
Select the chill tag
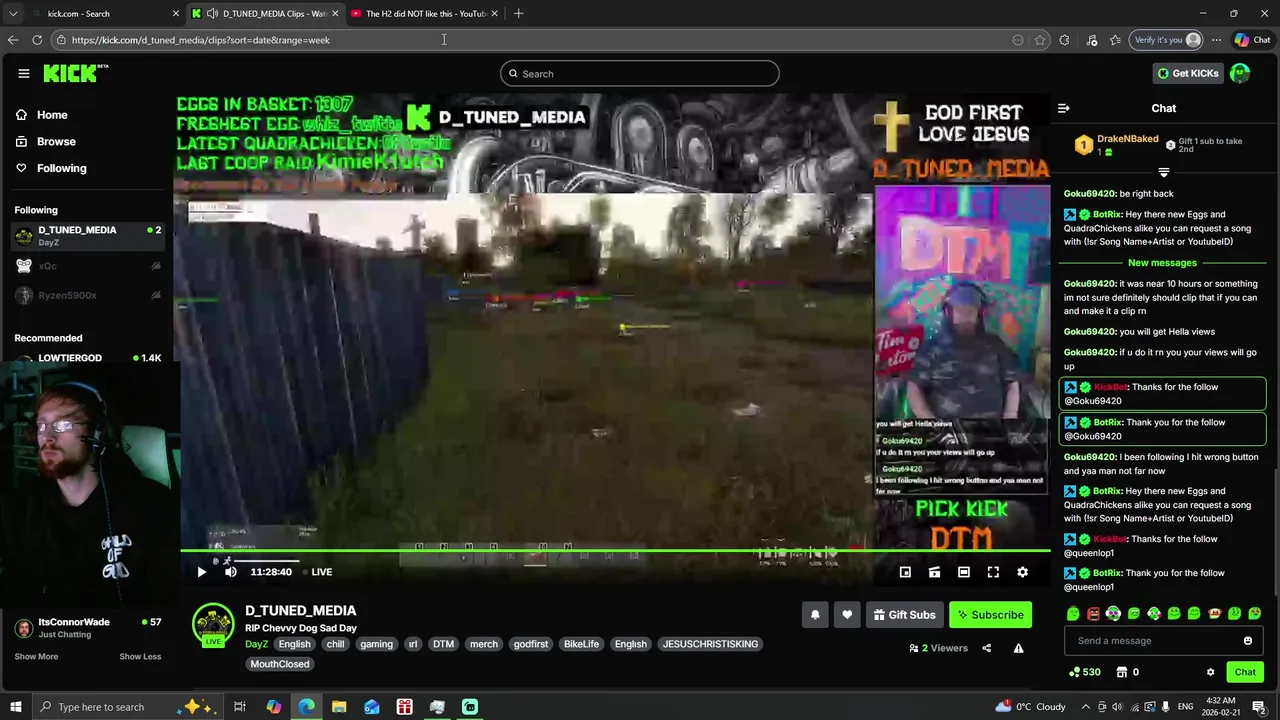tap(335, 644)
